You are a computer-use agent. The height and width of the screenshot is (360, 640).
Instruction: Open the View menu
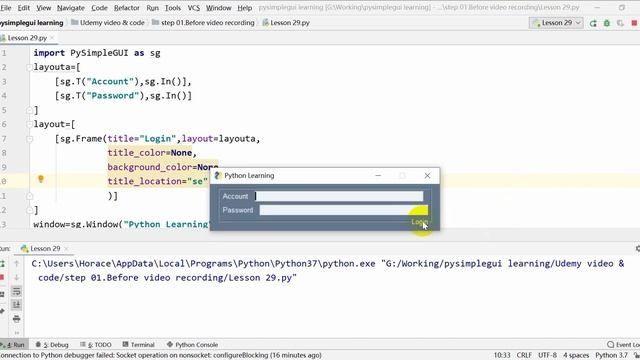coord(44,8)
